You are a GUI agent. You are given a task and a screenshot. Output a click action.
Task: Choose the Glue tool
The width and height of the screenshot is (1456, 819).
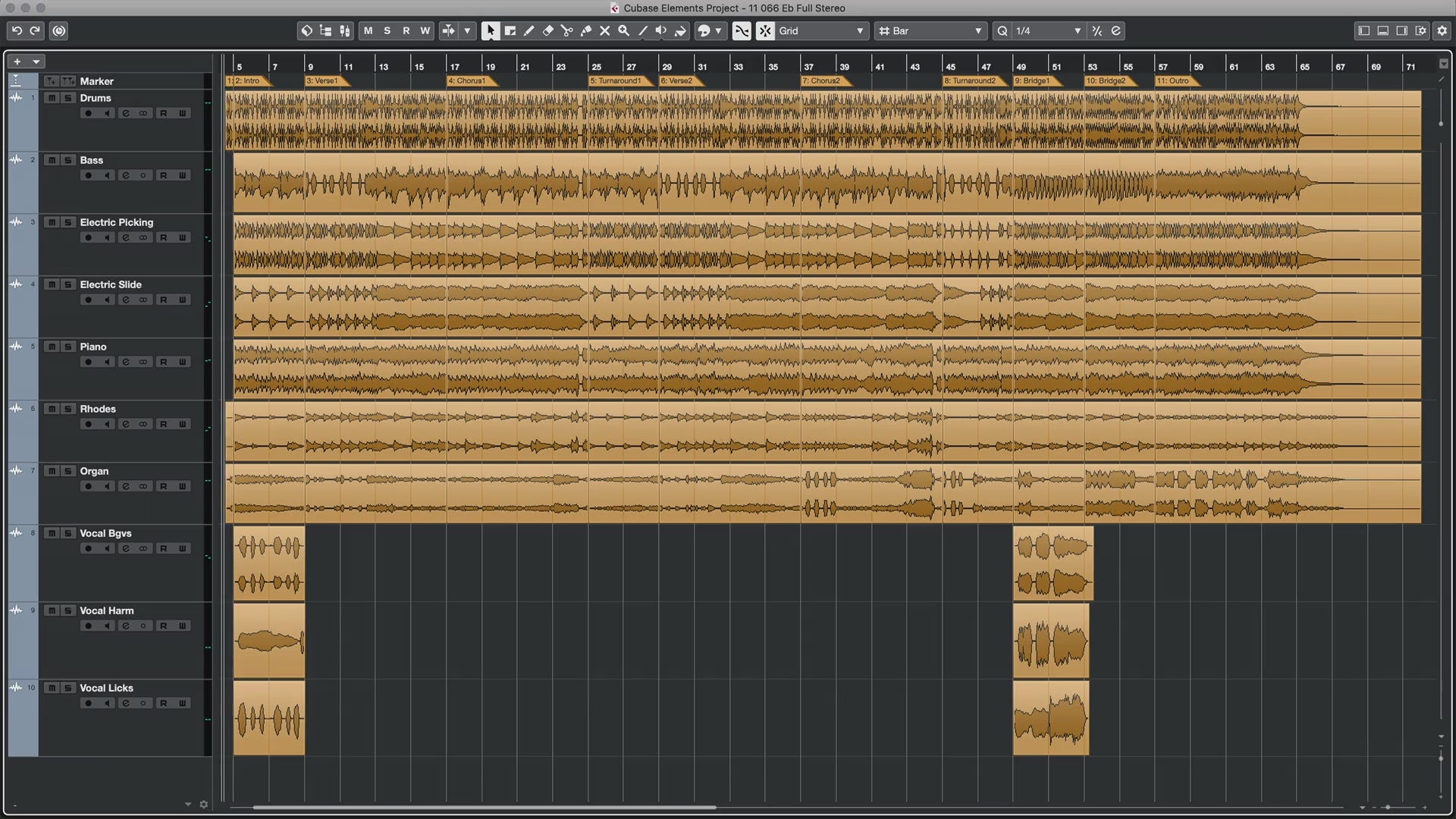[x=585, y=31]
